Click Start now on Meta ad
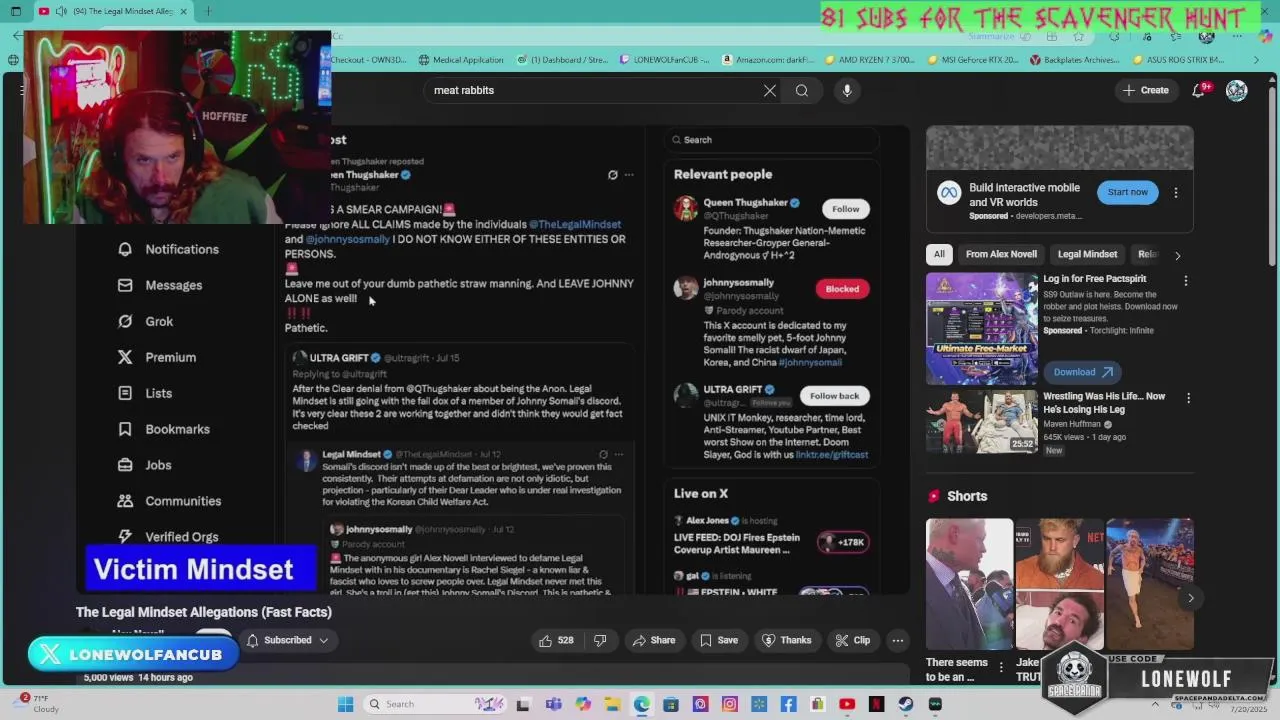The width and height of the screenshot is (1280, 720). 1127,192
